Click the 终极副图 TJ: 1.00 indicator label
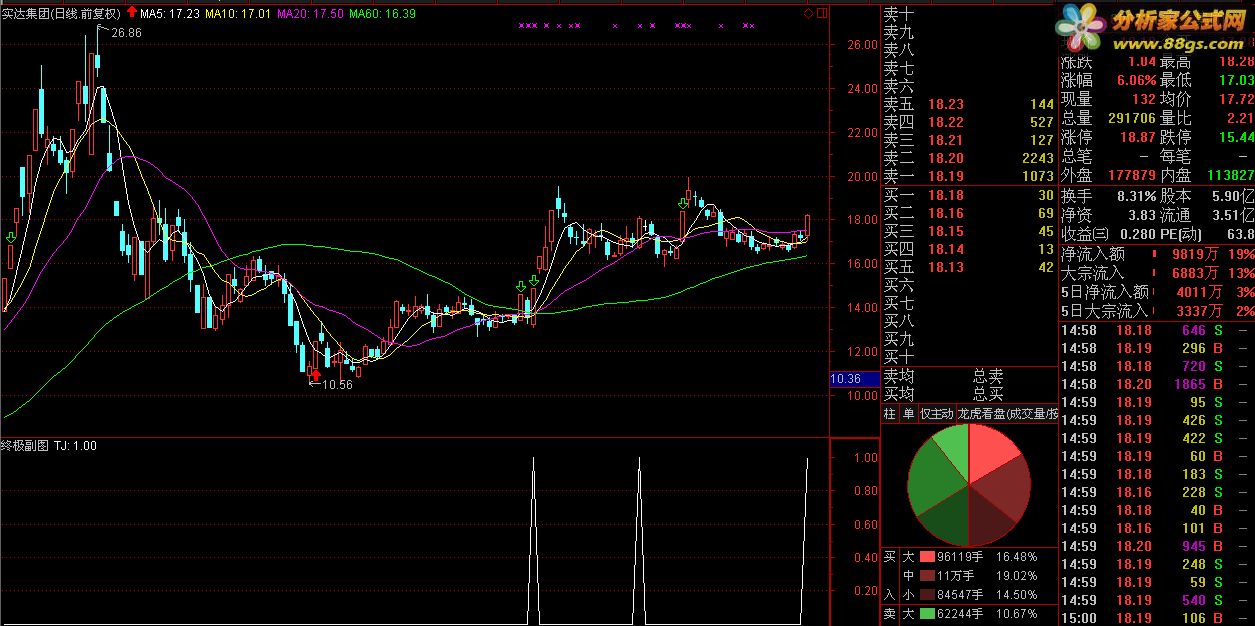 pos(49,446)
